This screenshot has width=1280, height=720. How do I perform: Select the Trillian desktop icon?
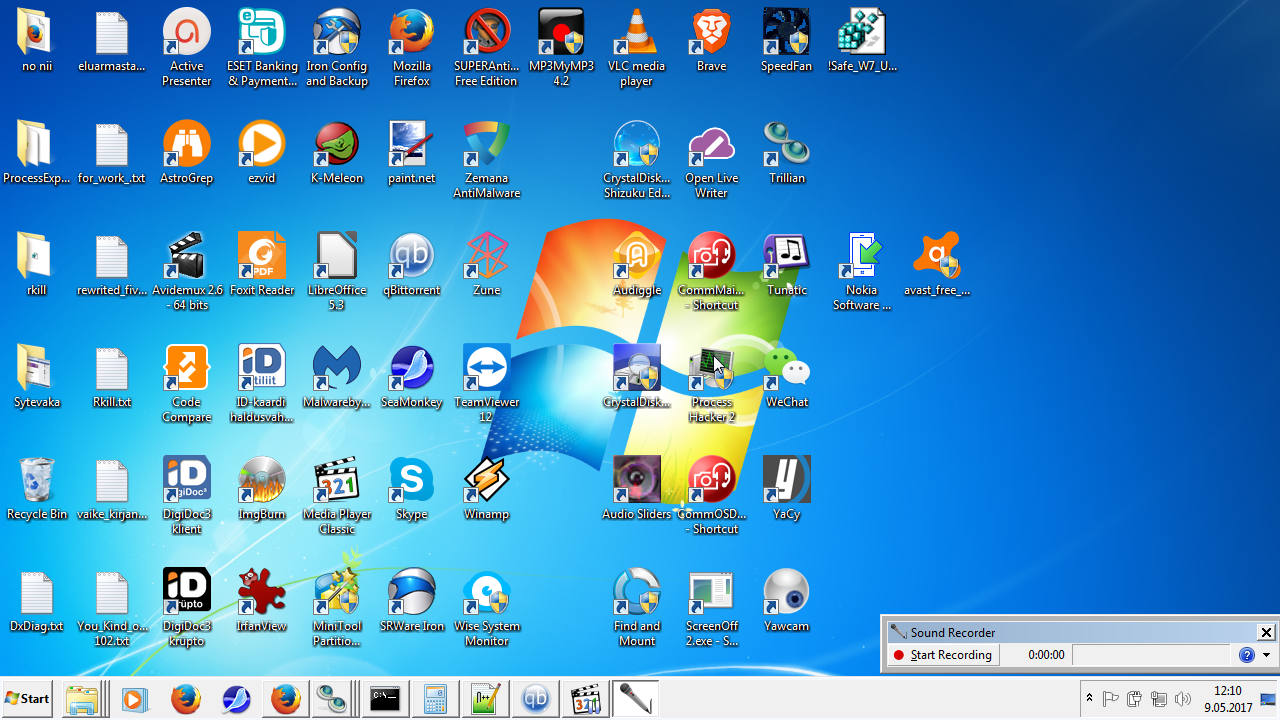click(786, 153)
